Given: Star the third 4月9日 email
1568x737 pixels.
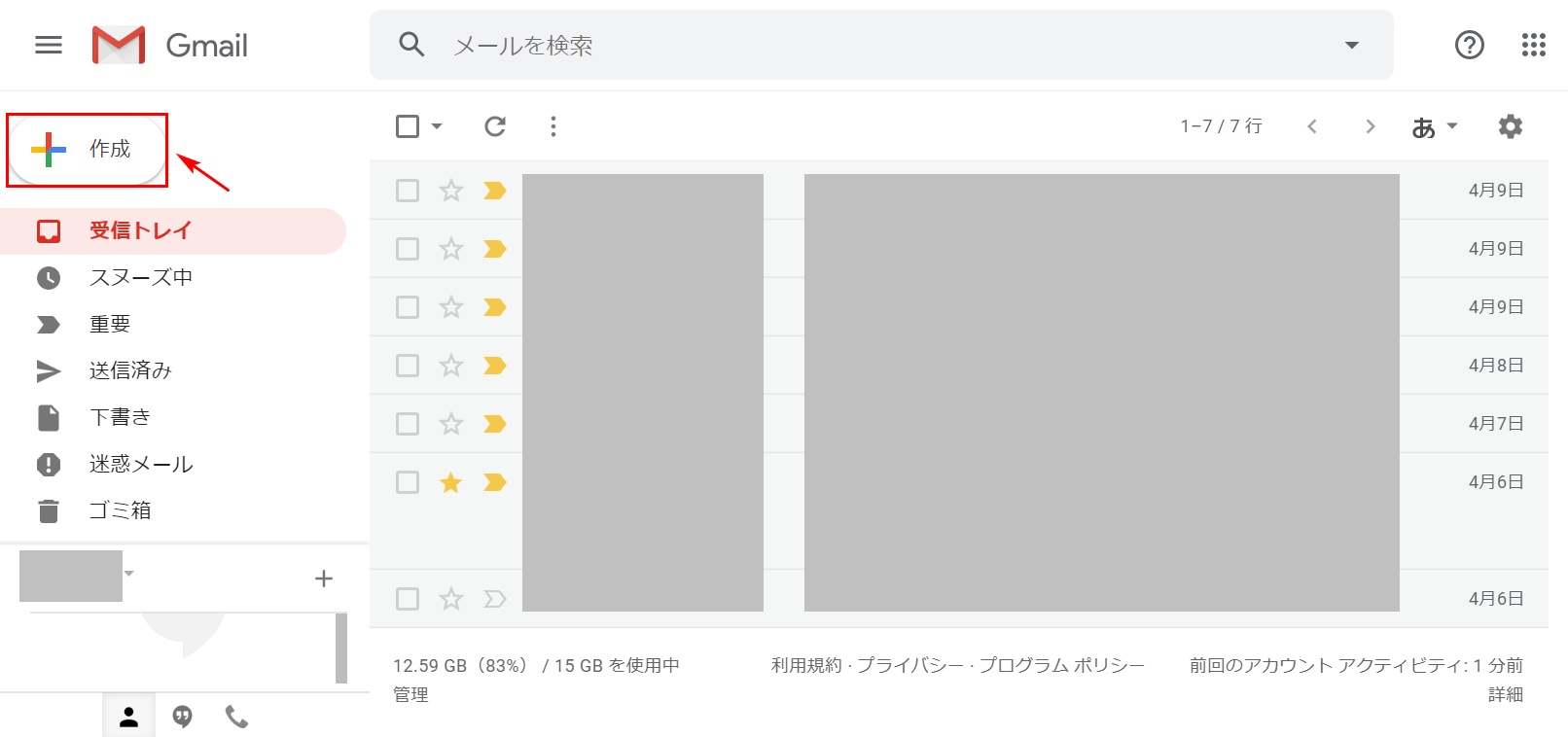Looking at the screenshot, I should tap(450, 307).
